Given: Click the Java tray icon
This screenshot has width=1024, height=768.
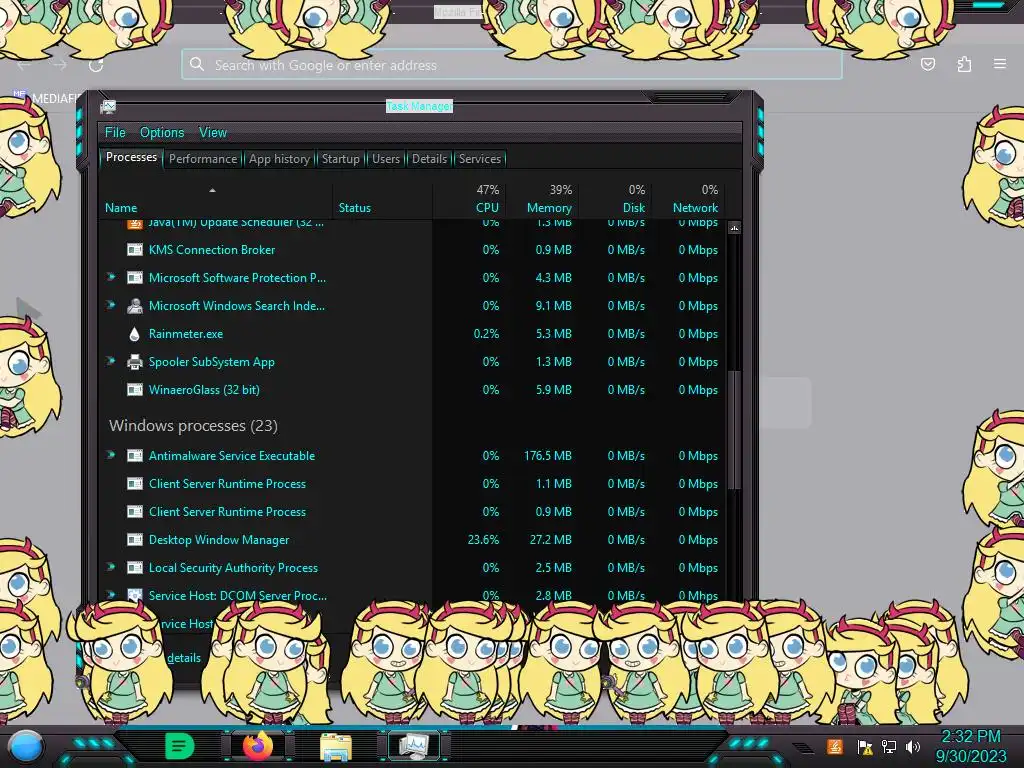Looking at the screenshot, I should [835, 746].
